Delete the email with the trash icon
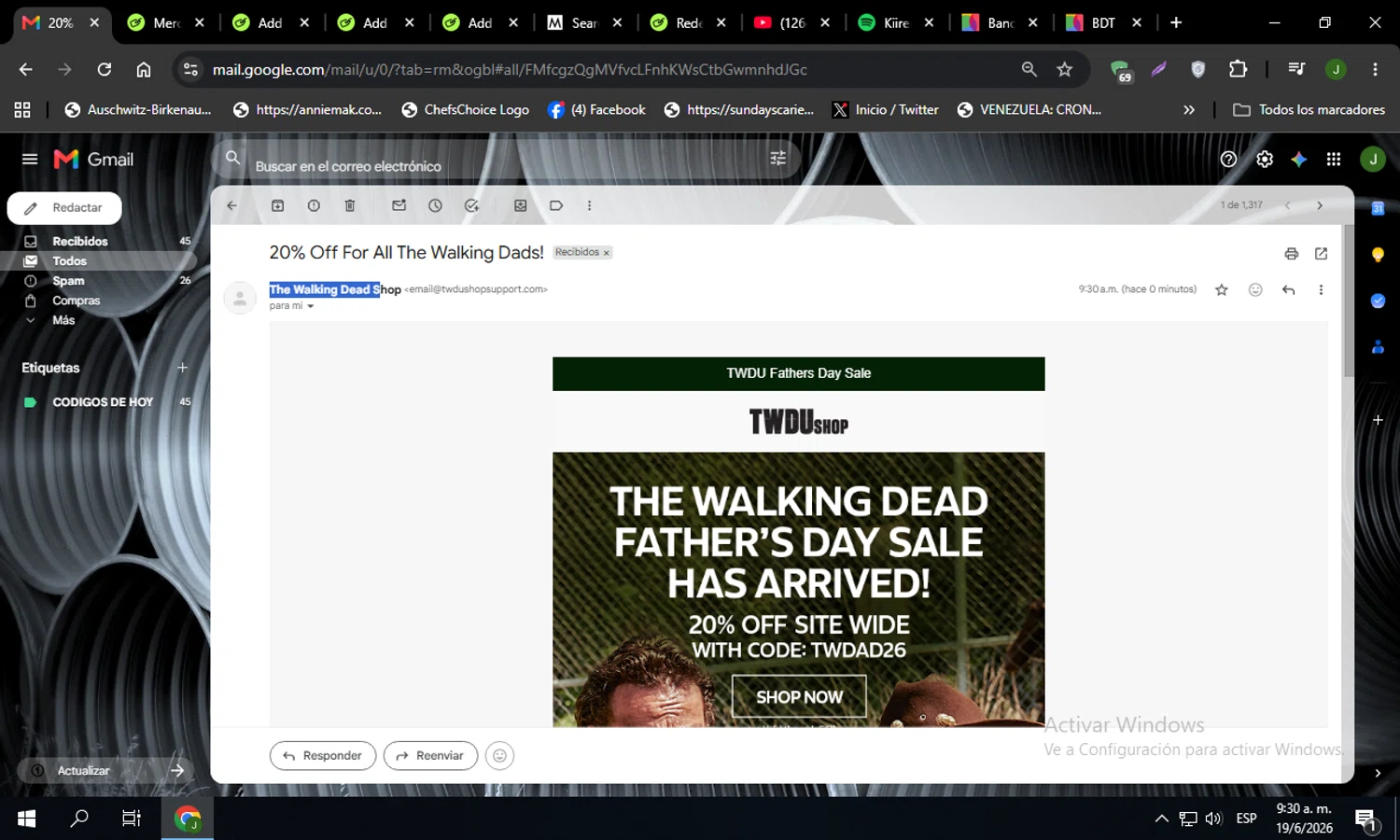The width and height of the screenshot is (1400, 840). pos(350,205)
